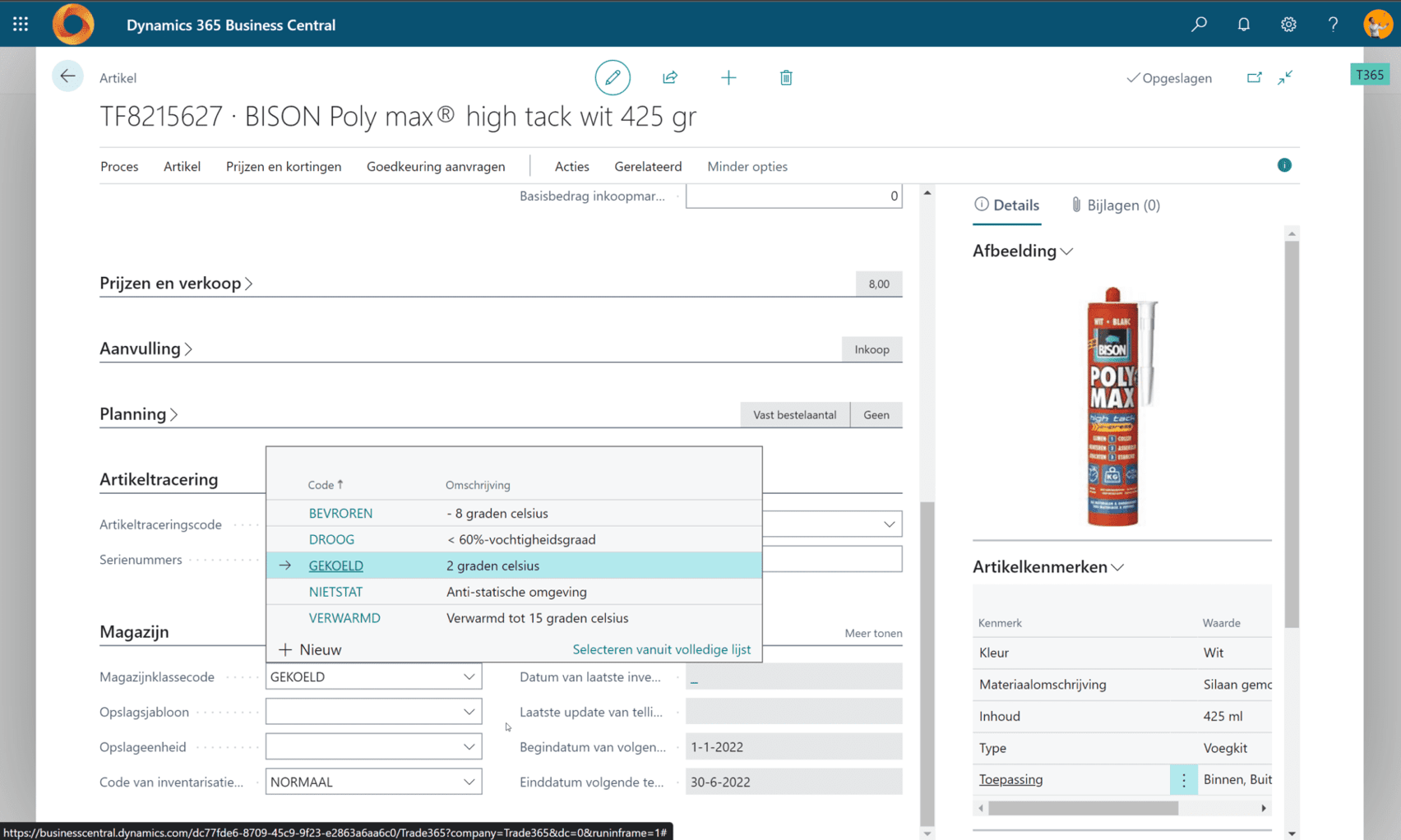The image size is (1401, 840).
Task: Open the help question mark
Action: [1333, 25]
